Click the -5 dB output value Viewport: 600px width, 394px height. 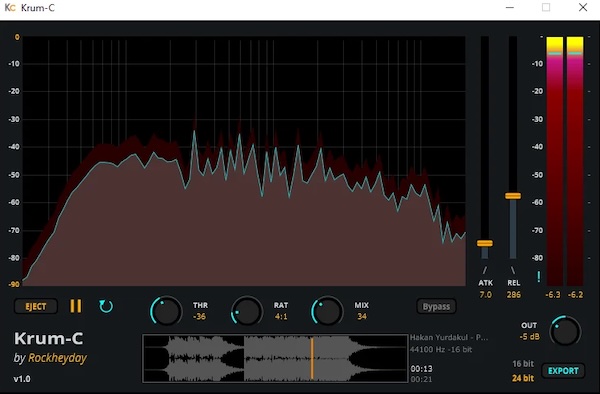(x=529, y=337)
